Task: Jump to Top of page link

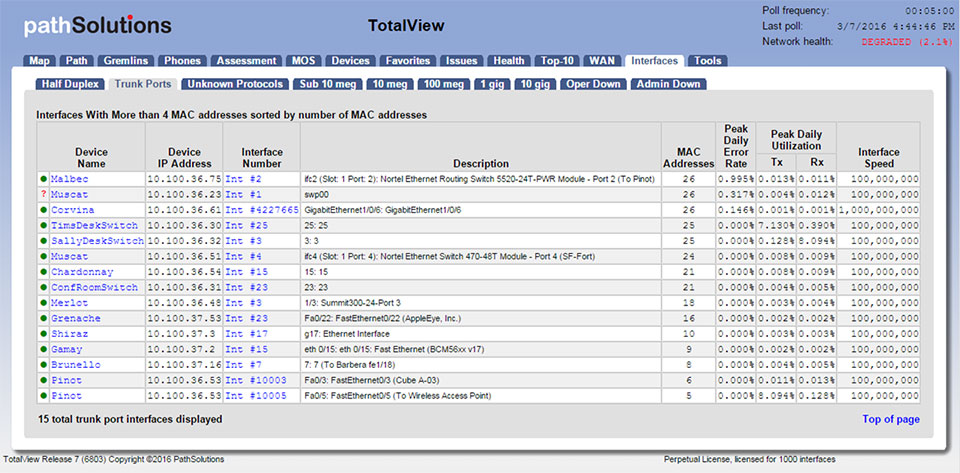Action: coord(891,419)
